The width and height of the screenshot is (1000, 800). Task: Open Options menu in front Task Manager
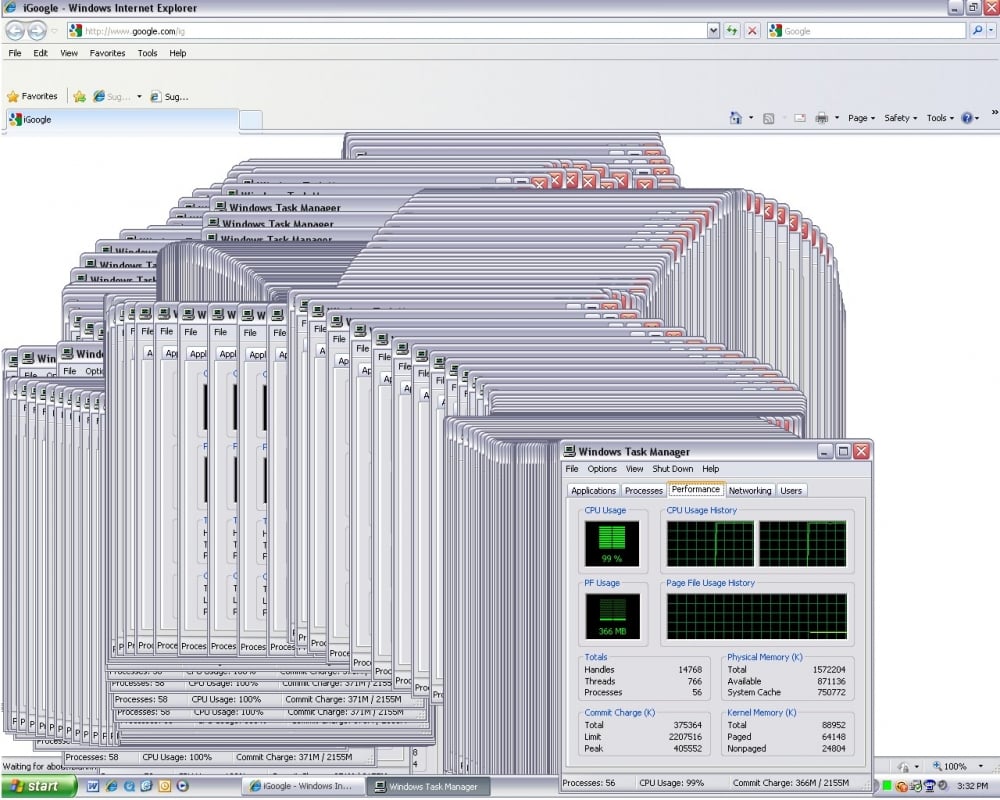(602, 469)
